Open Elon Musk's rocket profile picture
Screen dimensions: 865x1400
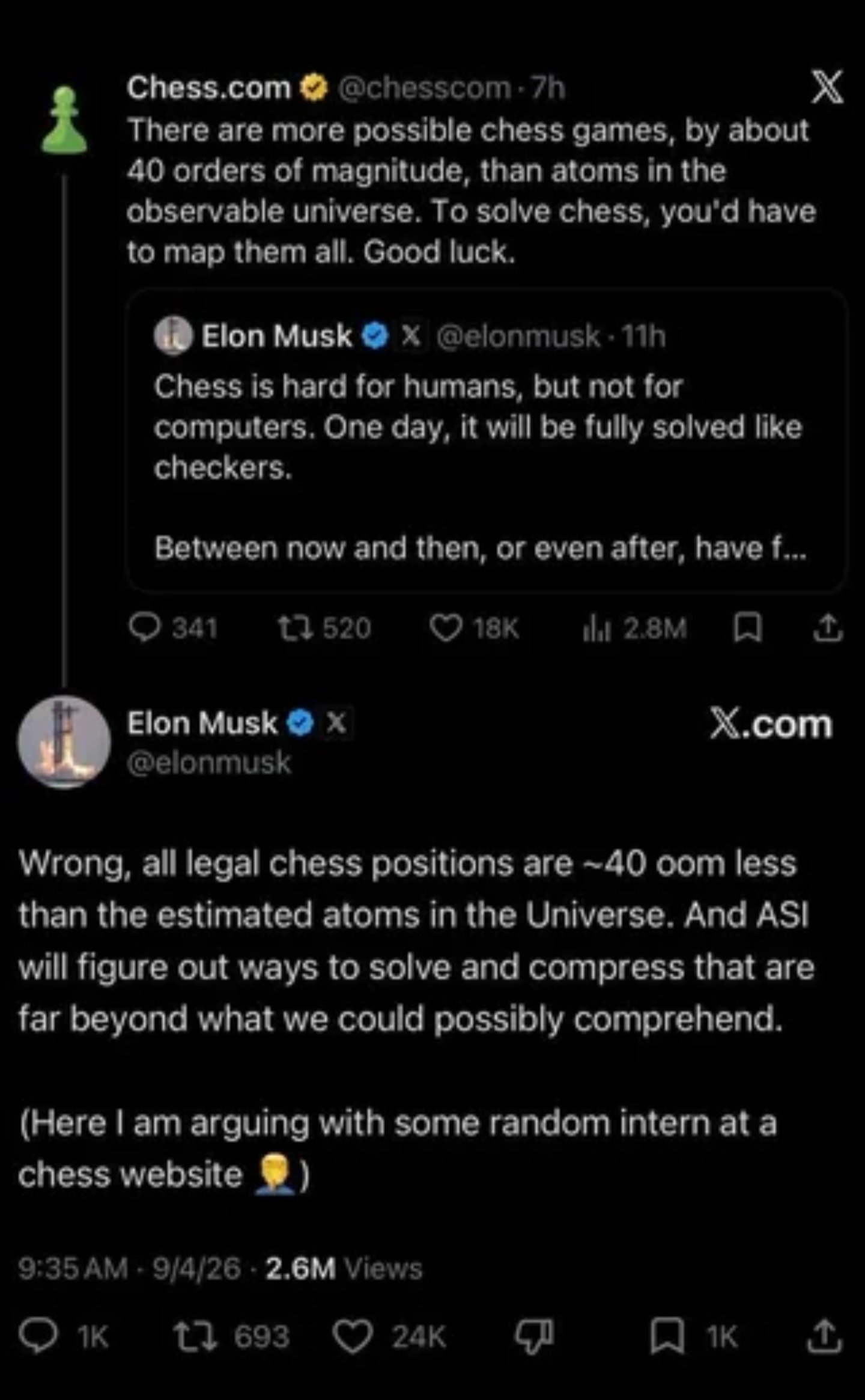64,741
